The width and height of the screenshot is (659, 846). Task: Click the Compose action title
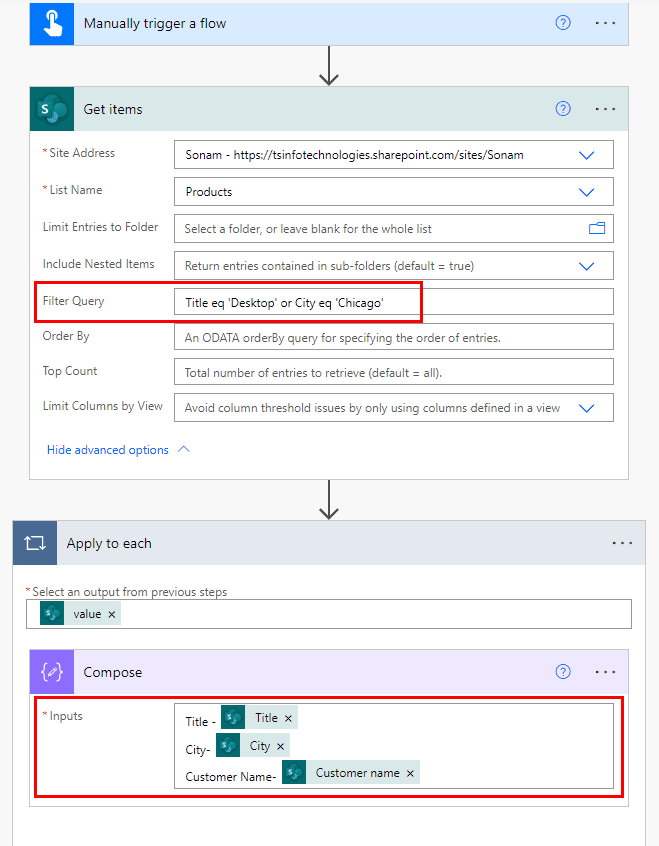pyautogui.click(x=113, y=672)
